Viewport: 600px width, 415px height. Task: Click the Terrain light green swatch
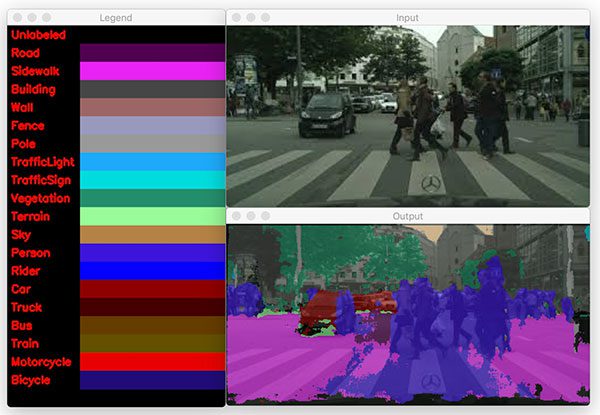(152, 216)
